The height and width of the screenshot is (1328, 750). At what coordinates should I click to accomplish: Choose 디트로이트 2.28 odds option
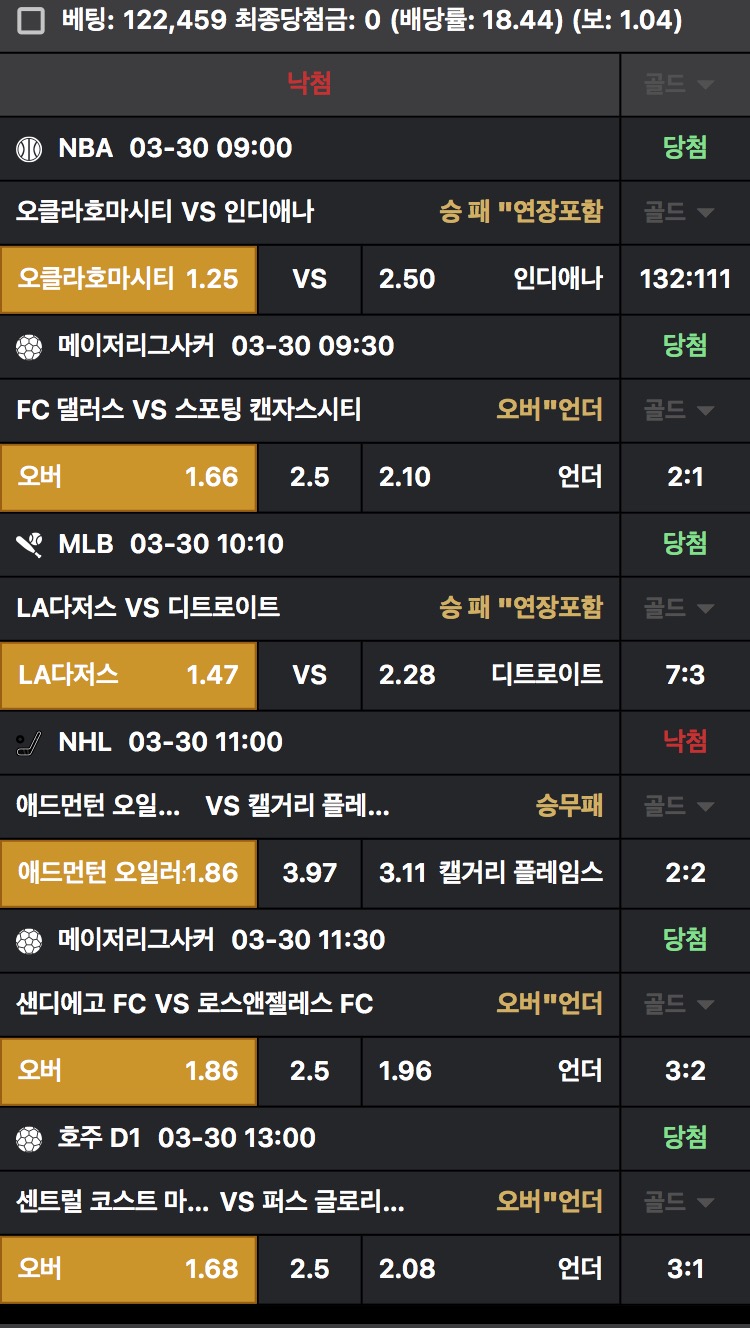pos(490,675)
